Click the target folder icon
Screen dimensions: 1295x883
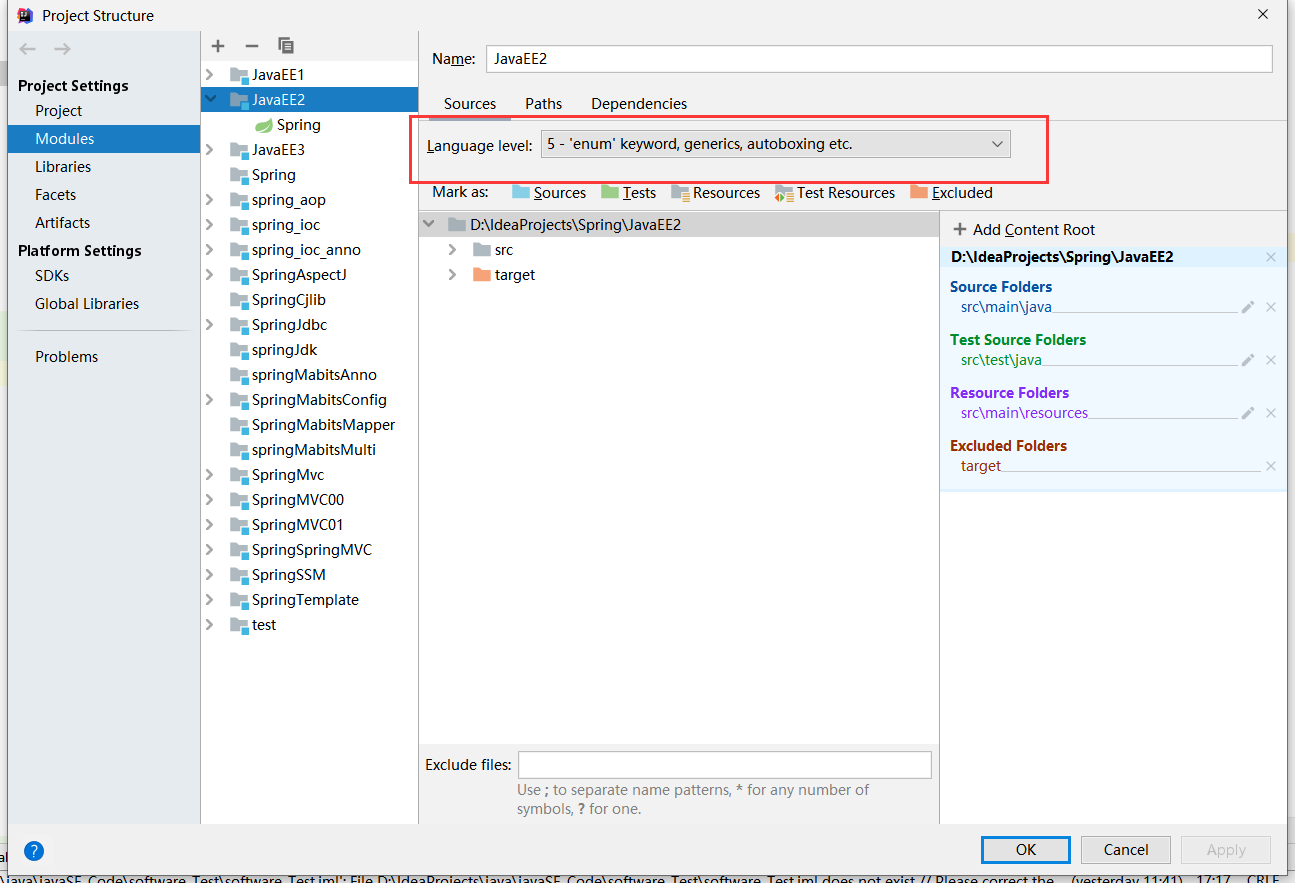(481, 275)
